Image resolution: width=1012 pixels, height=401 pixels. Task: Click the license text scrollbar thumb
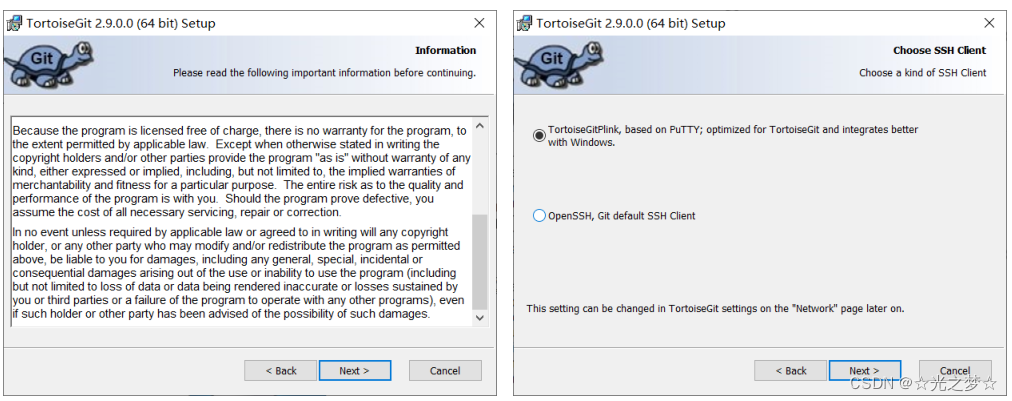point(479,260)
